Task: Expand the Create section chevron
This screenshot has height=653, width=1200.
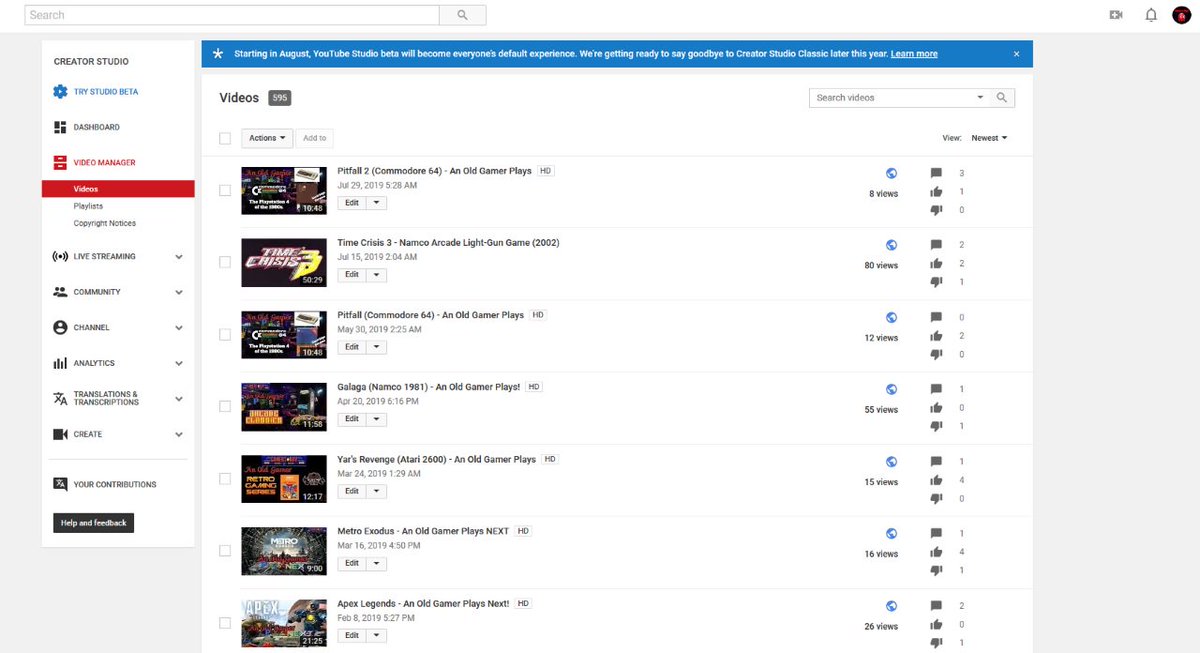Action: [179, 435]
